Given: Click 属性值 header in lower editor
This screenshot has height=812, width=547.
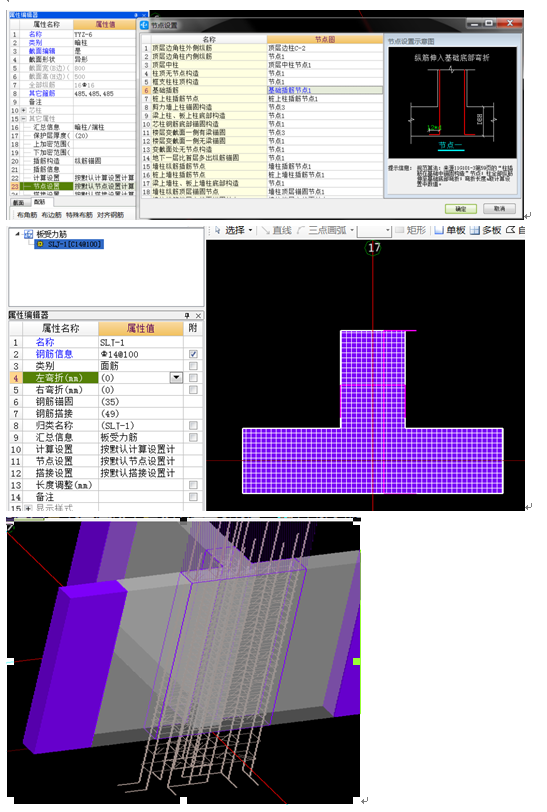Looking at the screenshot, I should point(141,328).
